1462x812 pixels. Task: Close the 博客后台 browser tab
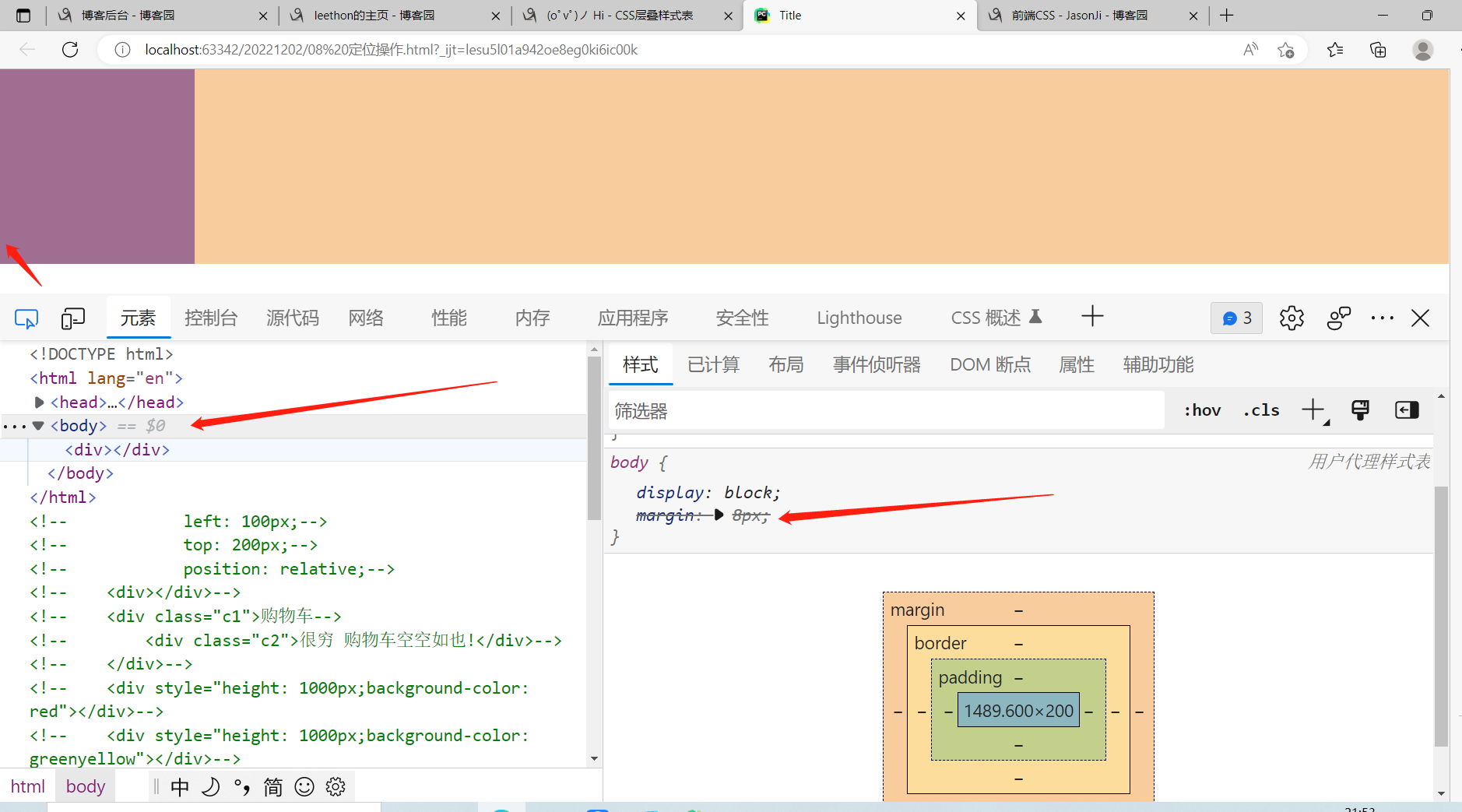click(x=263, y=16)
